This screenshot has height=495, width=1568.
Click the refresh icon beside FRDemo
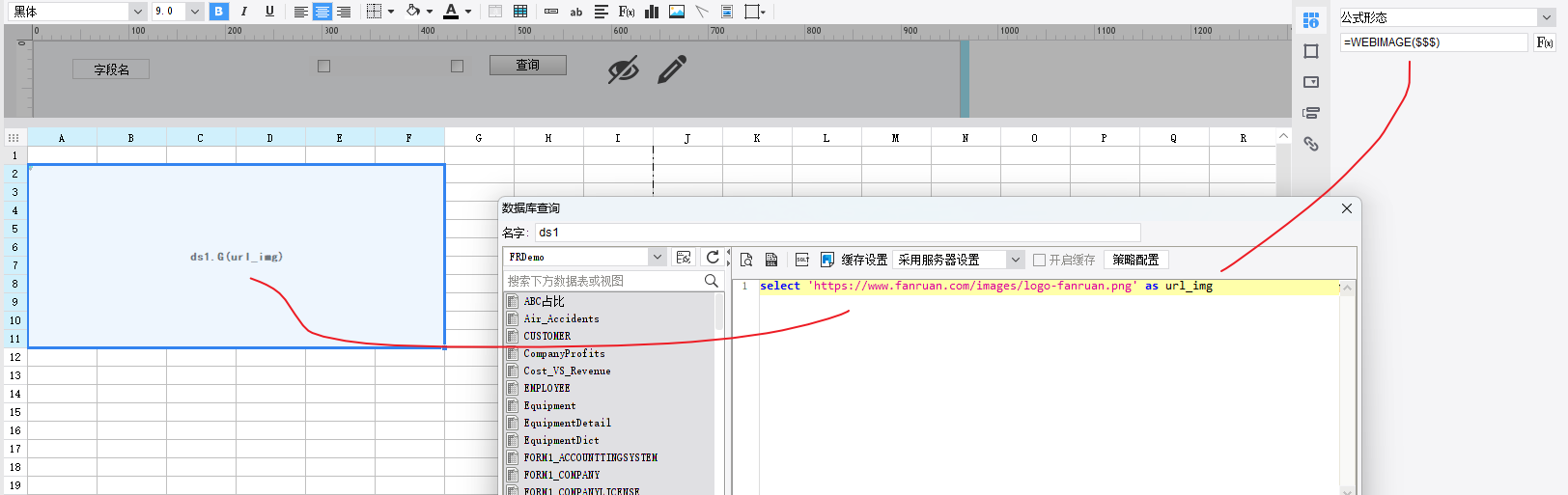pyautogui.click(x=713, y=258)
